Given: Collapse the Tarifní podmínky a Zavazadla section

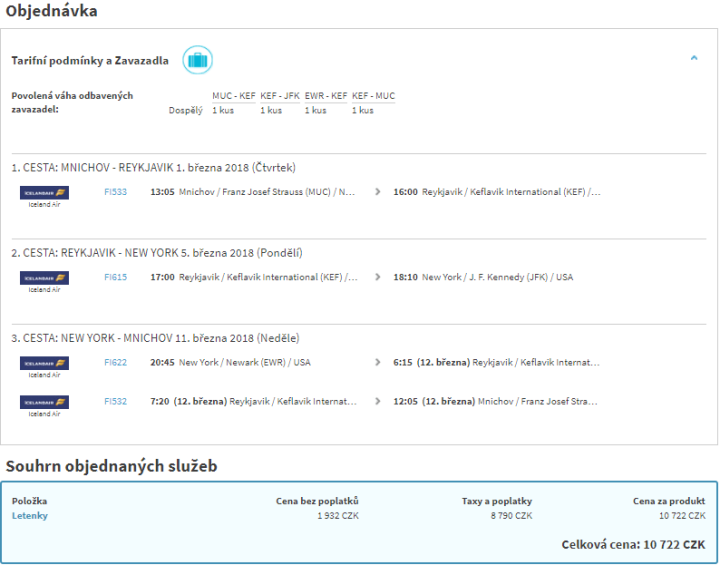Looking at the screenshot, I should (x=694, y=59).
